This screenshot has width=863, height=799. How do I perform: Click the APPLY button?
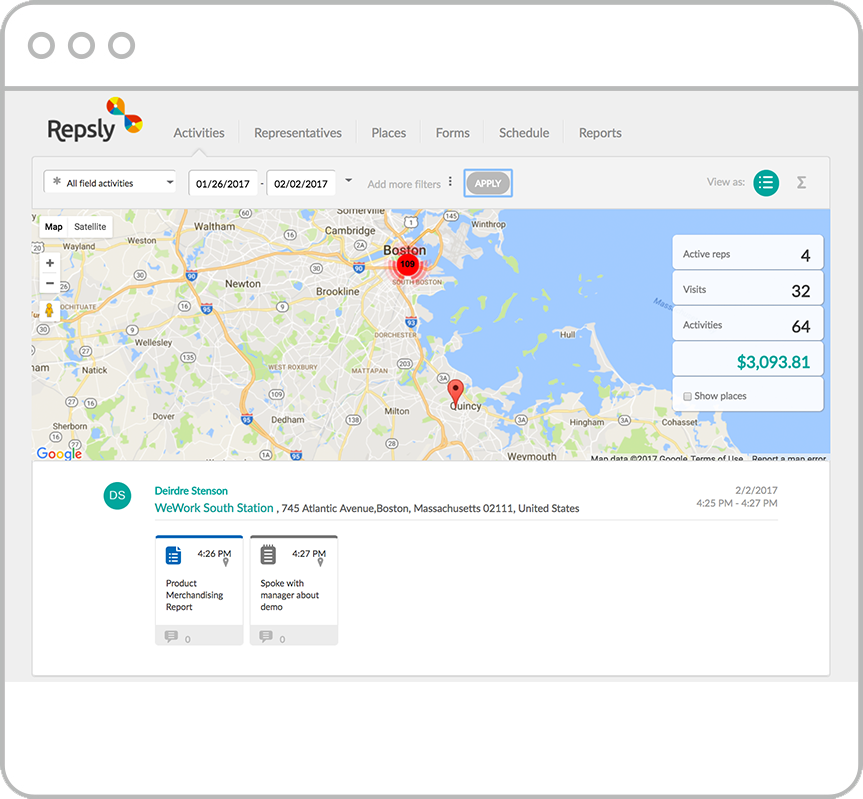pos(488,183)
